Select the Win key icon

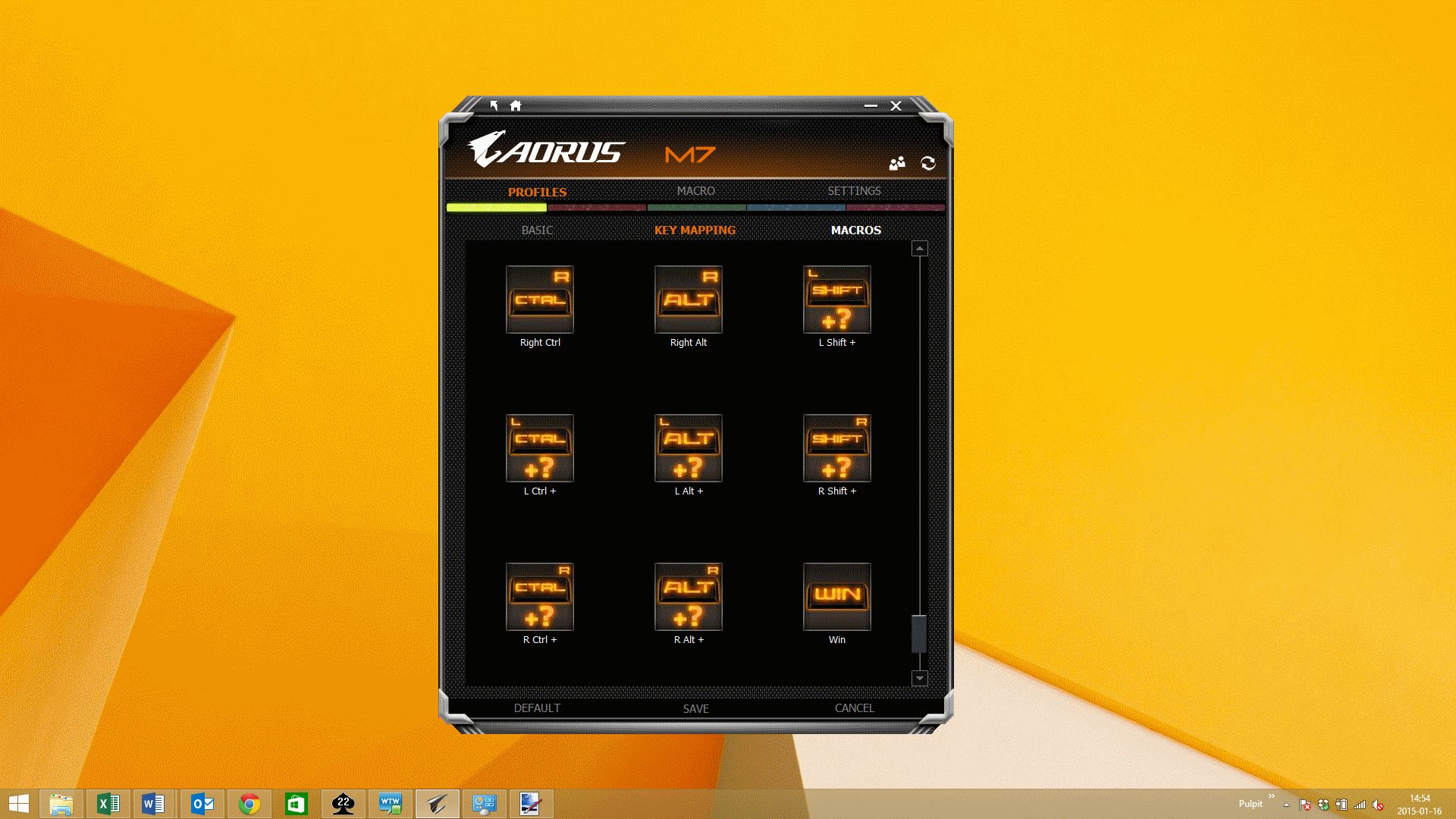click(836, 596)
